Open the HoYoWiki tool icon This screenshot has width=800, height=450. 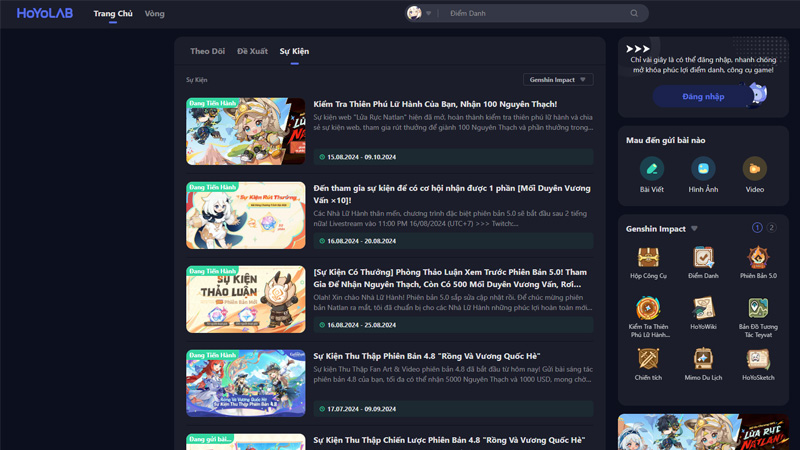[703, 308]
